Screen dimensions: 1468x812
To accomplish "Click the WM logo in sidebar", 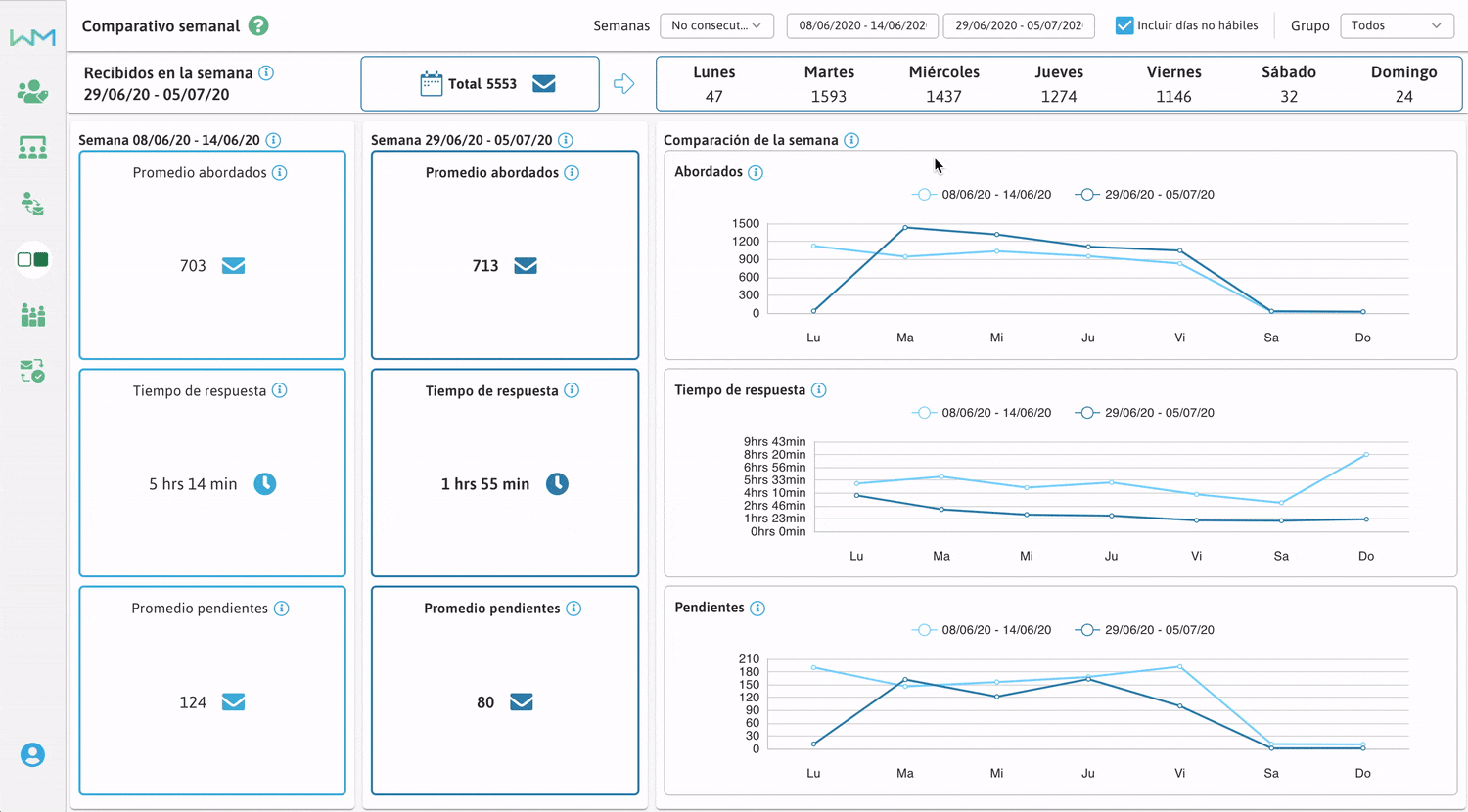I will (x=32, y=37).
